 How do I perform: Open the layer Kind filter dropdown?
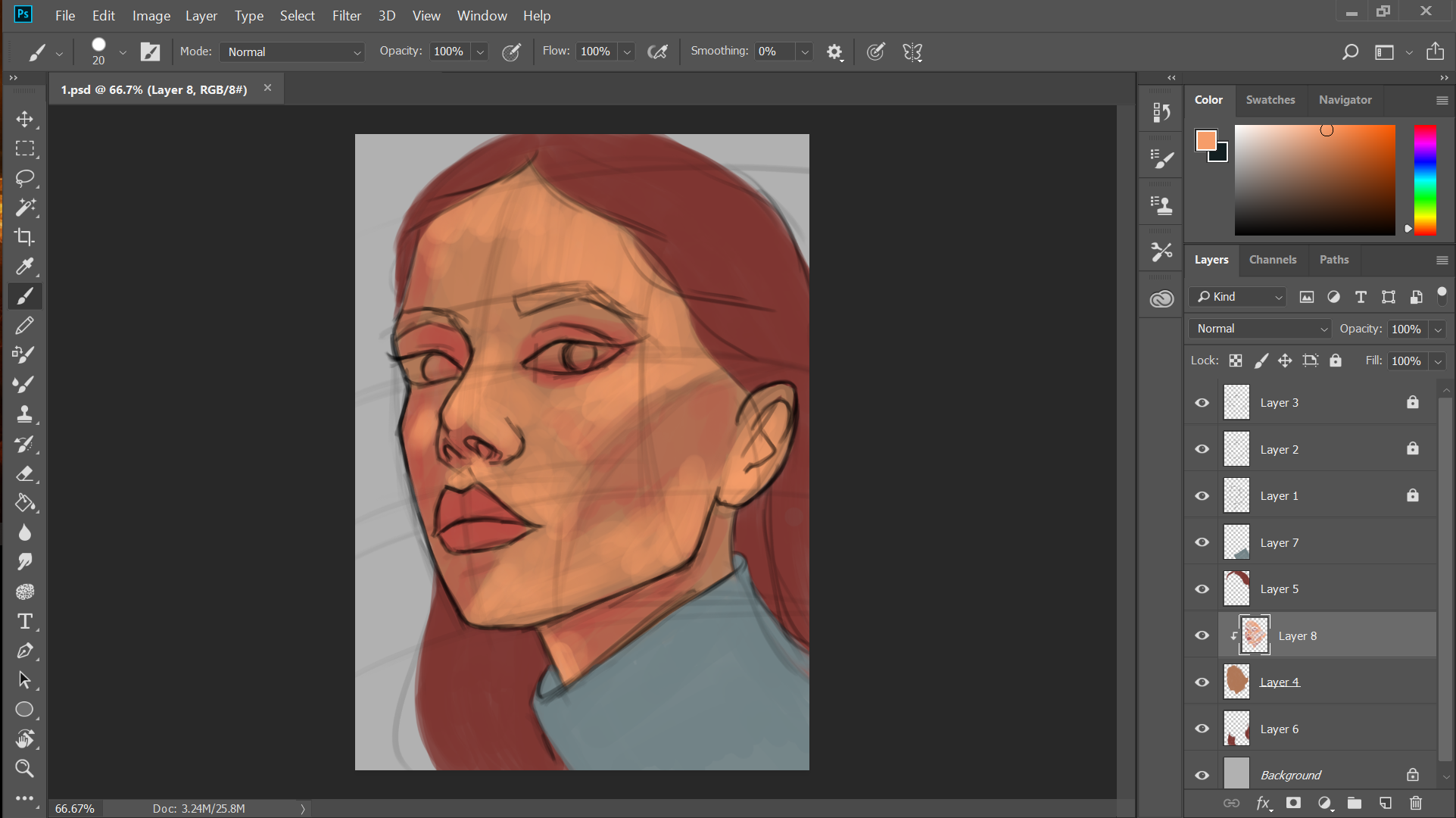click(1238, 297)
